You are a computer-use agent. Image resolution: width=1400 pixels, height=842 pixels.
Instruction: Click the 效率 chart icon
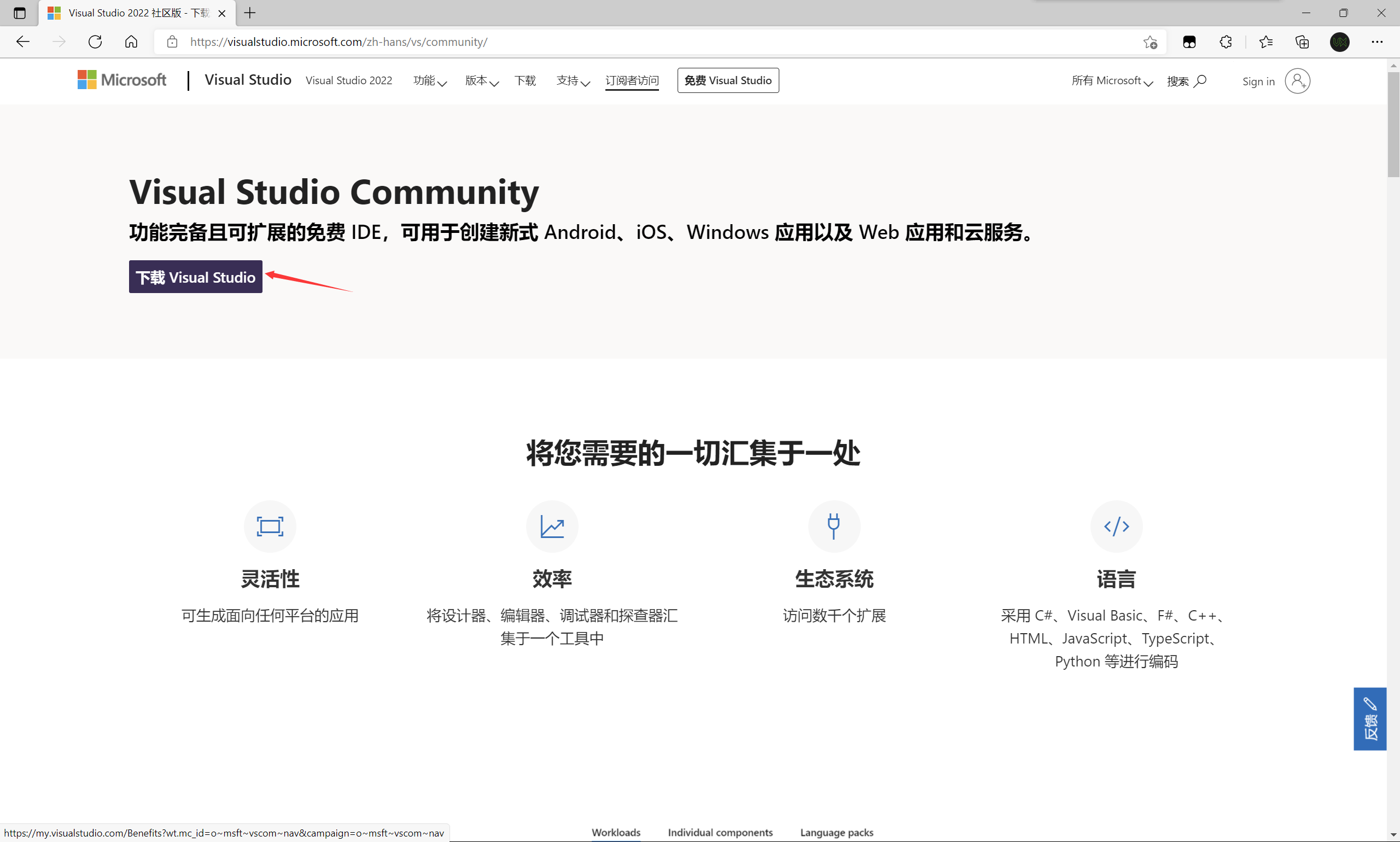[552, 526]
